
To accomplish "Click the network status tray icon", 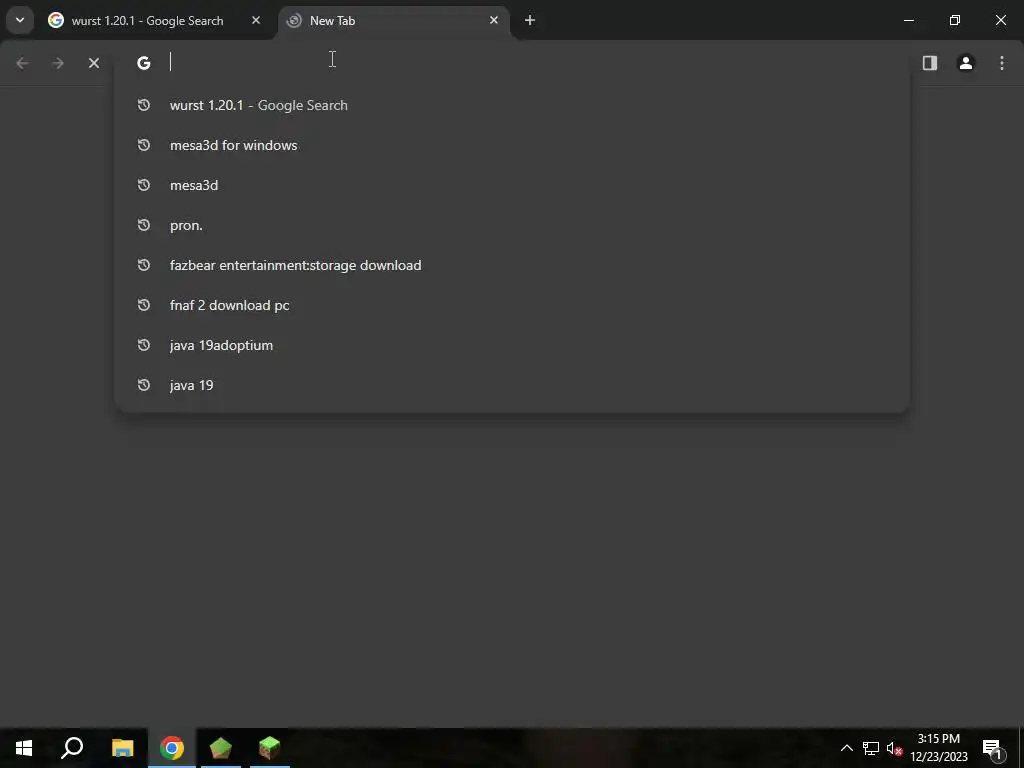I will [x=871, y=748].
